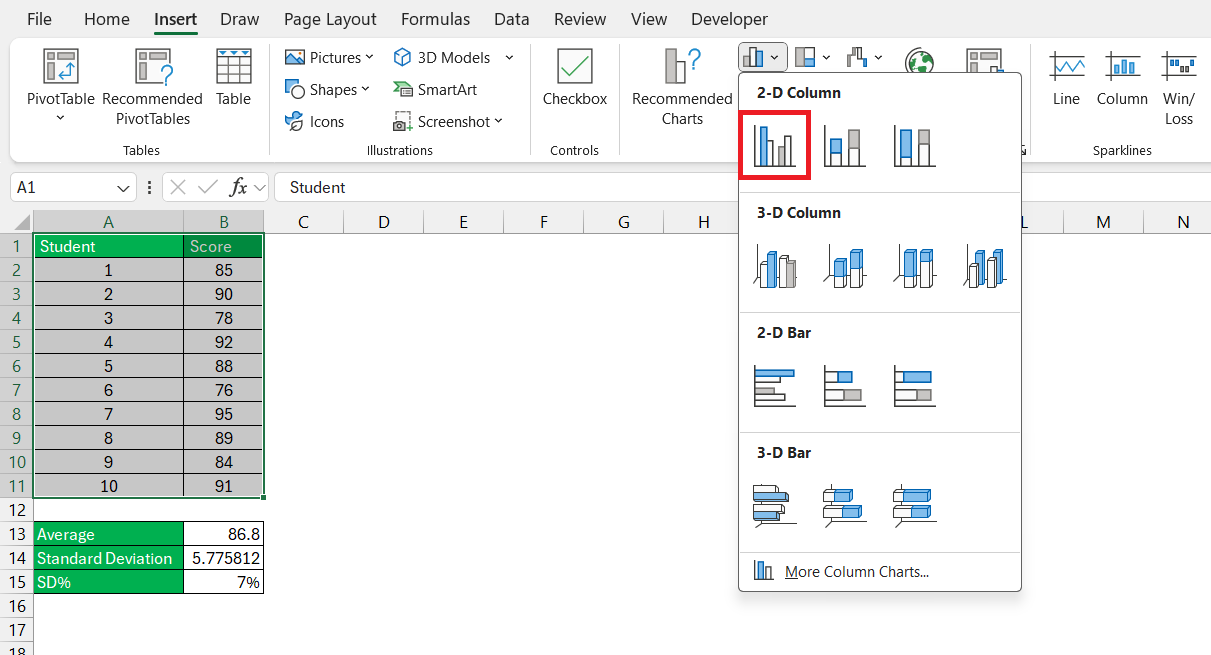The height and width of the screenshot is (655, 1211).
Task: Switch to the View tab
Action: pos(649,19)
